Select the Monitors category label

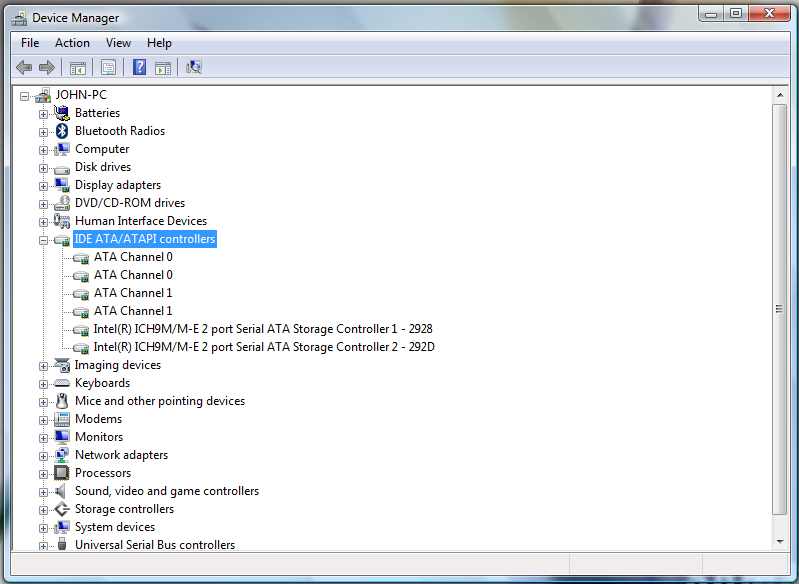click(99, 437)
